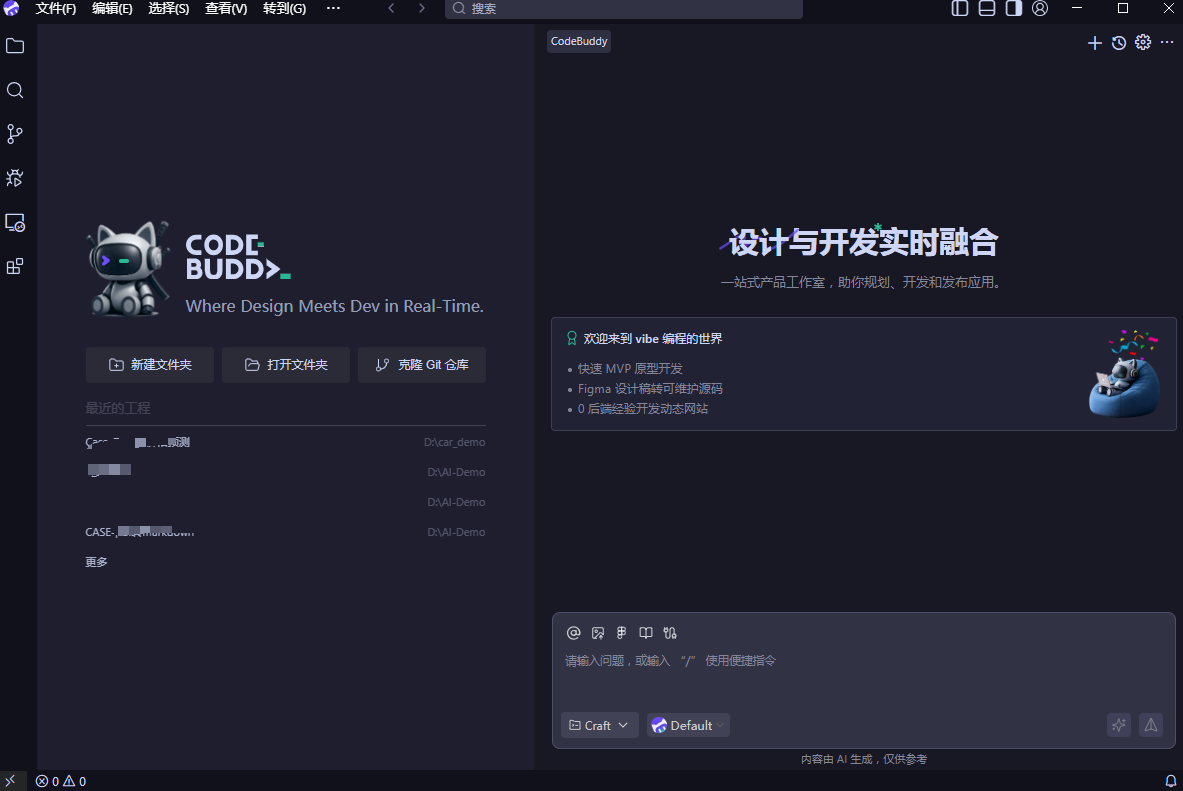This screenshot has width=1183, height=791.
Task: Open recent project beginning with CASE-
Action: pos(285,532)
